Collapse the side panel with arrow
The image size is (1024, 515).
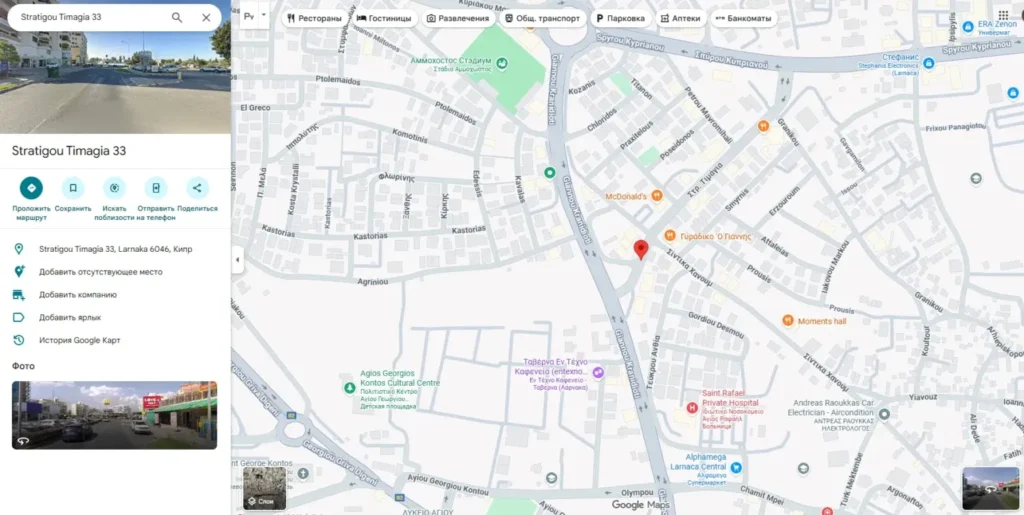coord(237,260)
